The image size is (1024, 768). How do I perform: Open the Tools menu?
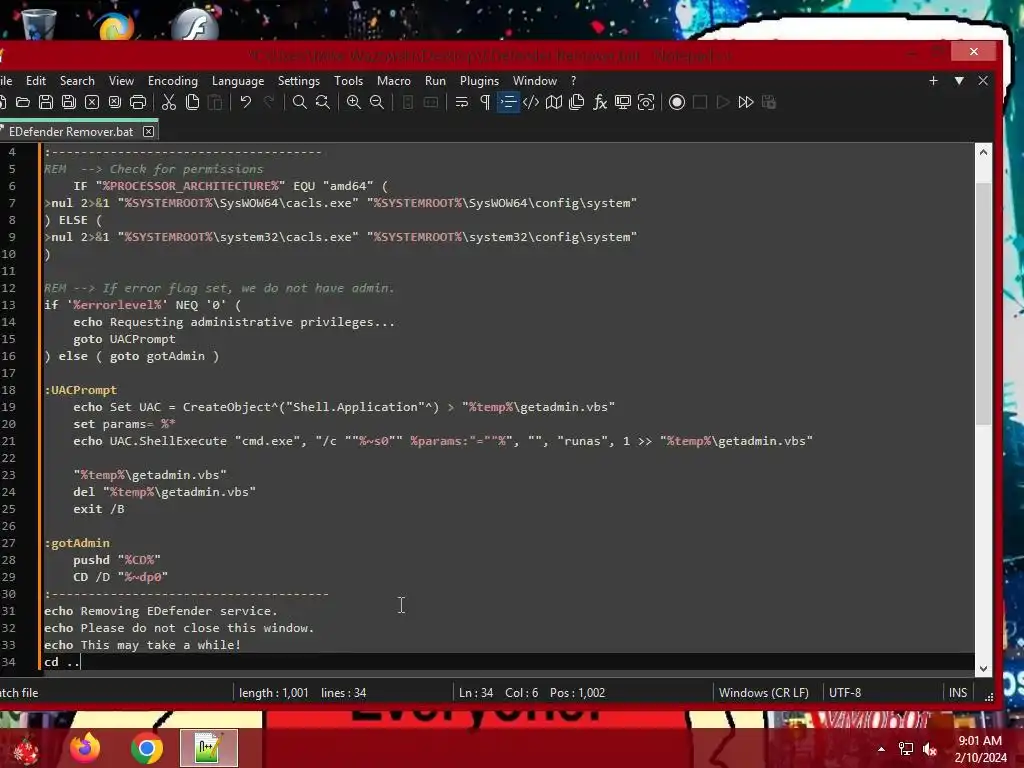[x=348, y=81]
